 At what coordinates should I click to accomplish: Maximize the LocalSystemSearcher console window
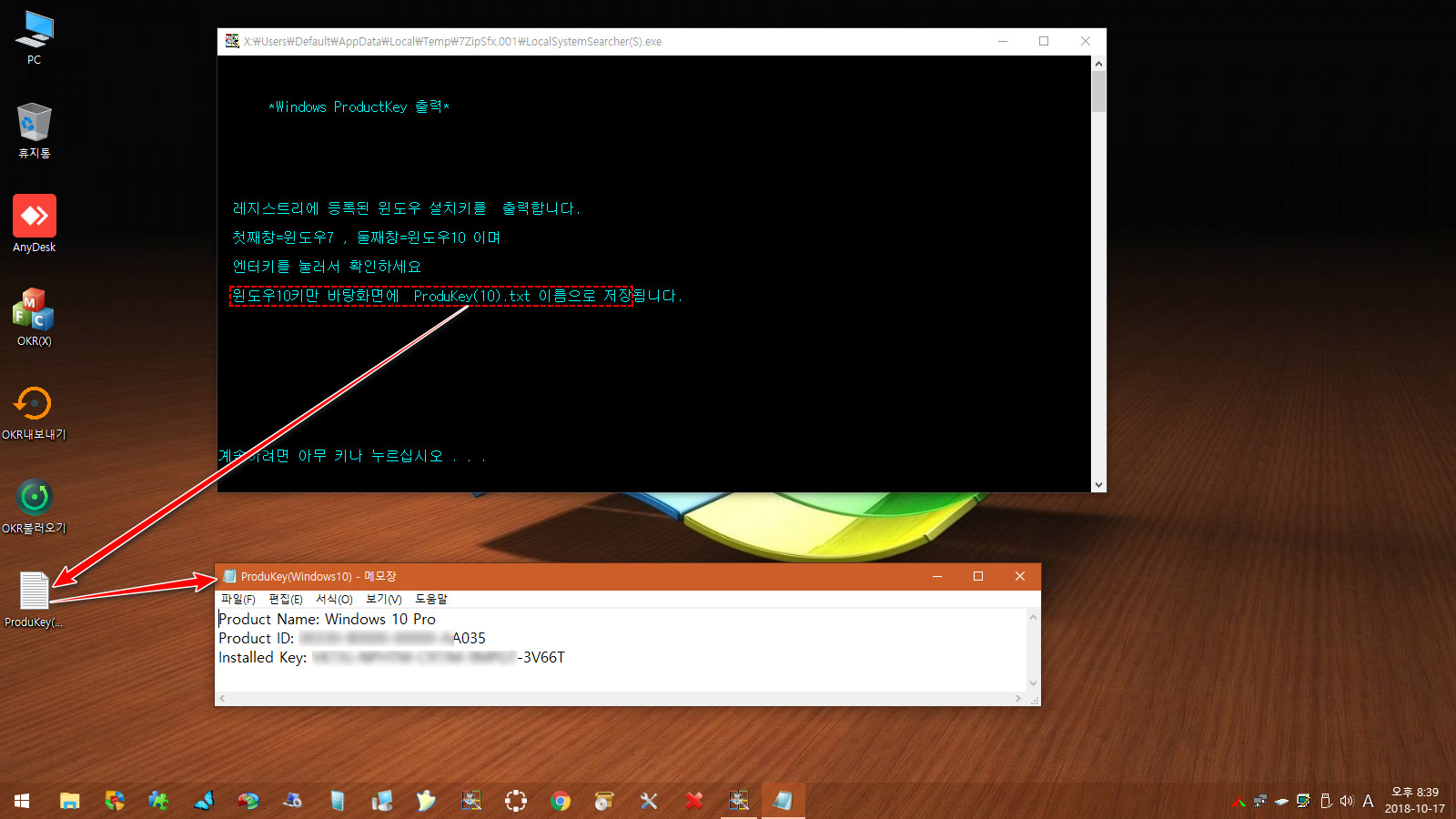1044,41
